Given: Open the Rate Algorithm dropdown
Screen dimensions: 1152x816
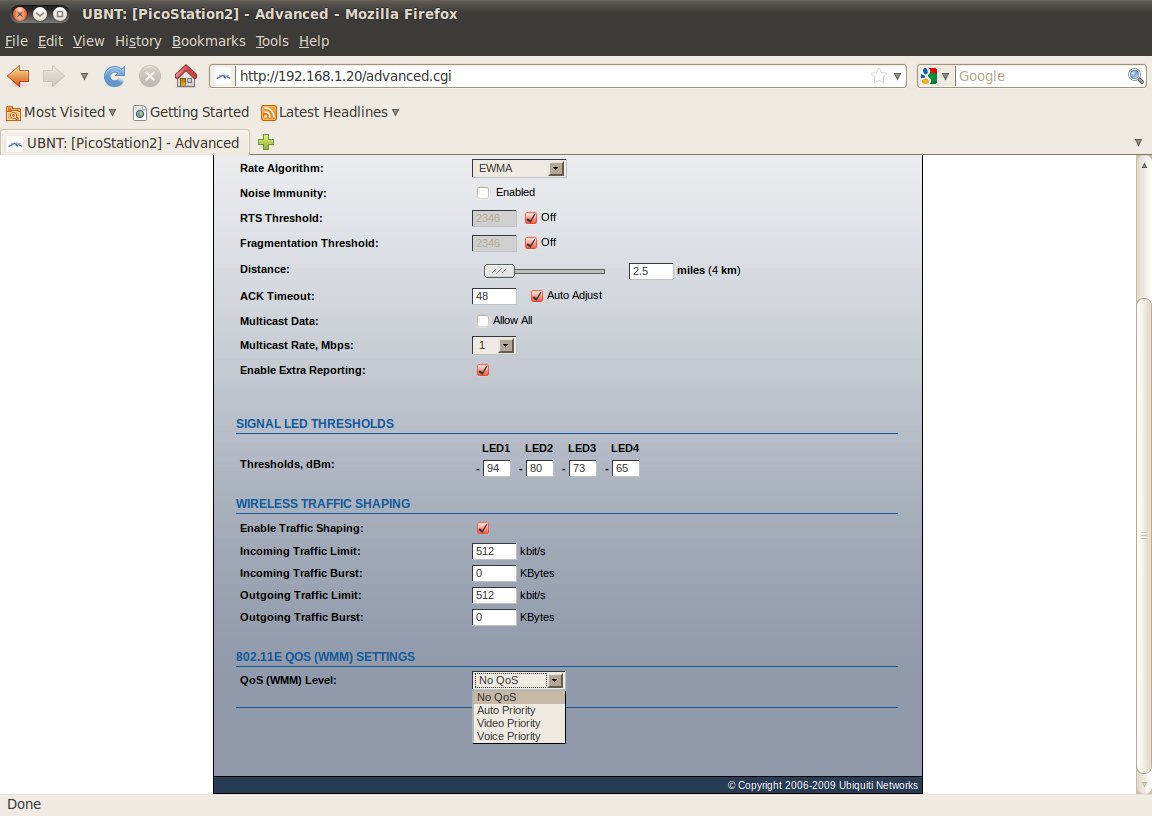Looking at the screenshot, I should 518,169.
